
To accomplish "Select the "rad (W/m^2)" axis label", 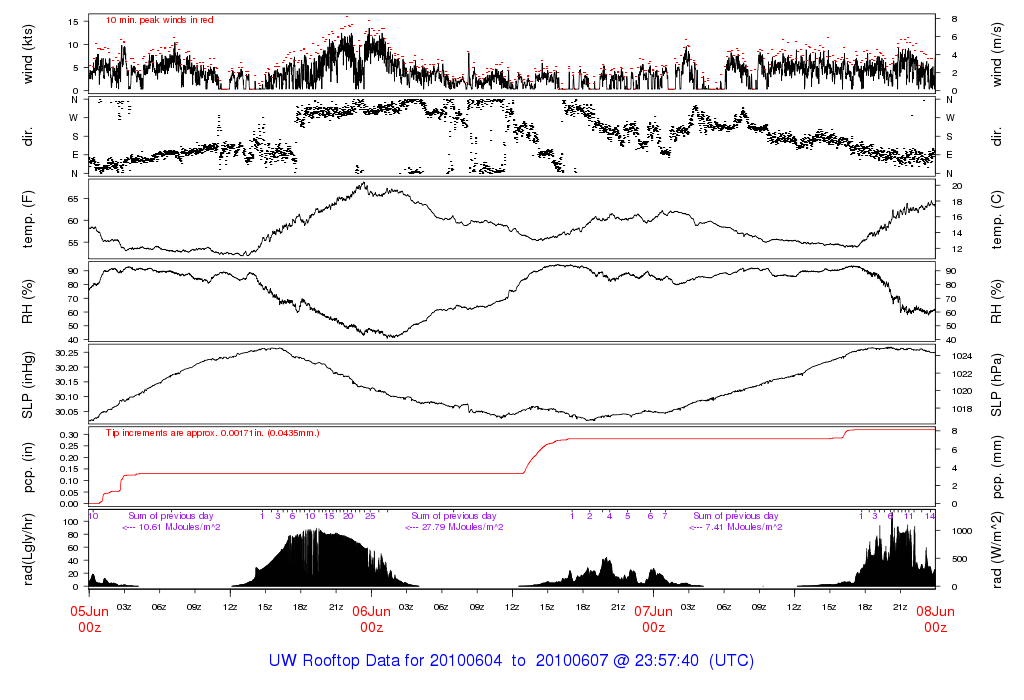I will [997, 550].
